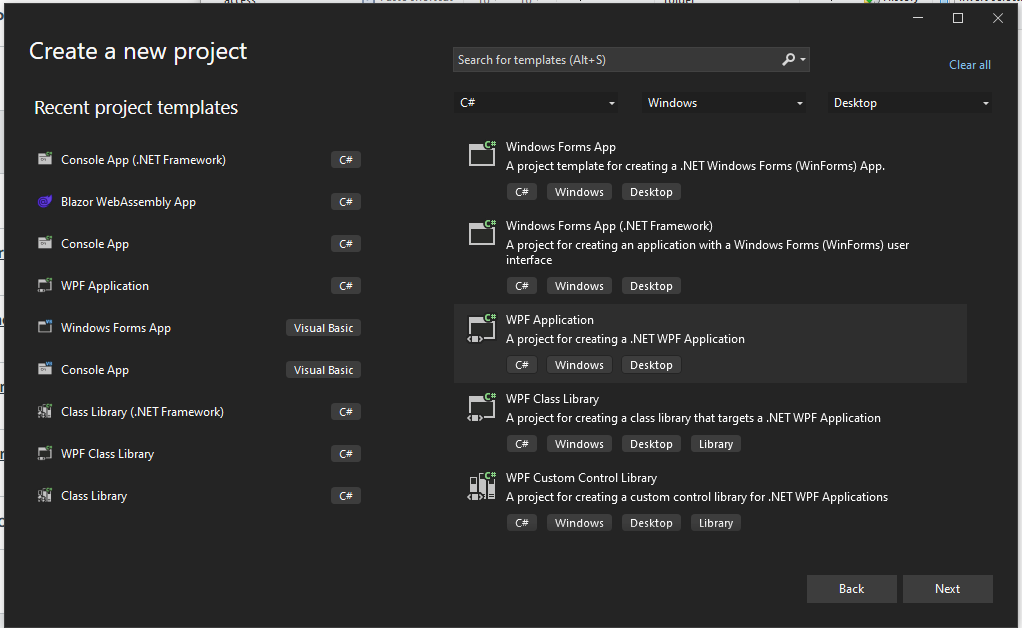This screenshot has width=1022, height=628.
Task: Click the WPF Application icon in recent templates
Action: pos(44,285)
